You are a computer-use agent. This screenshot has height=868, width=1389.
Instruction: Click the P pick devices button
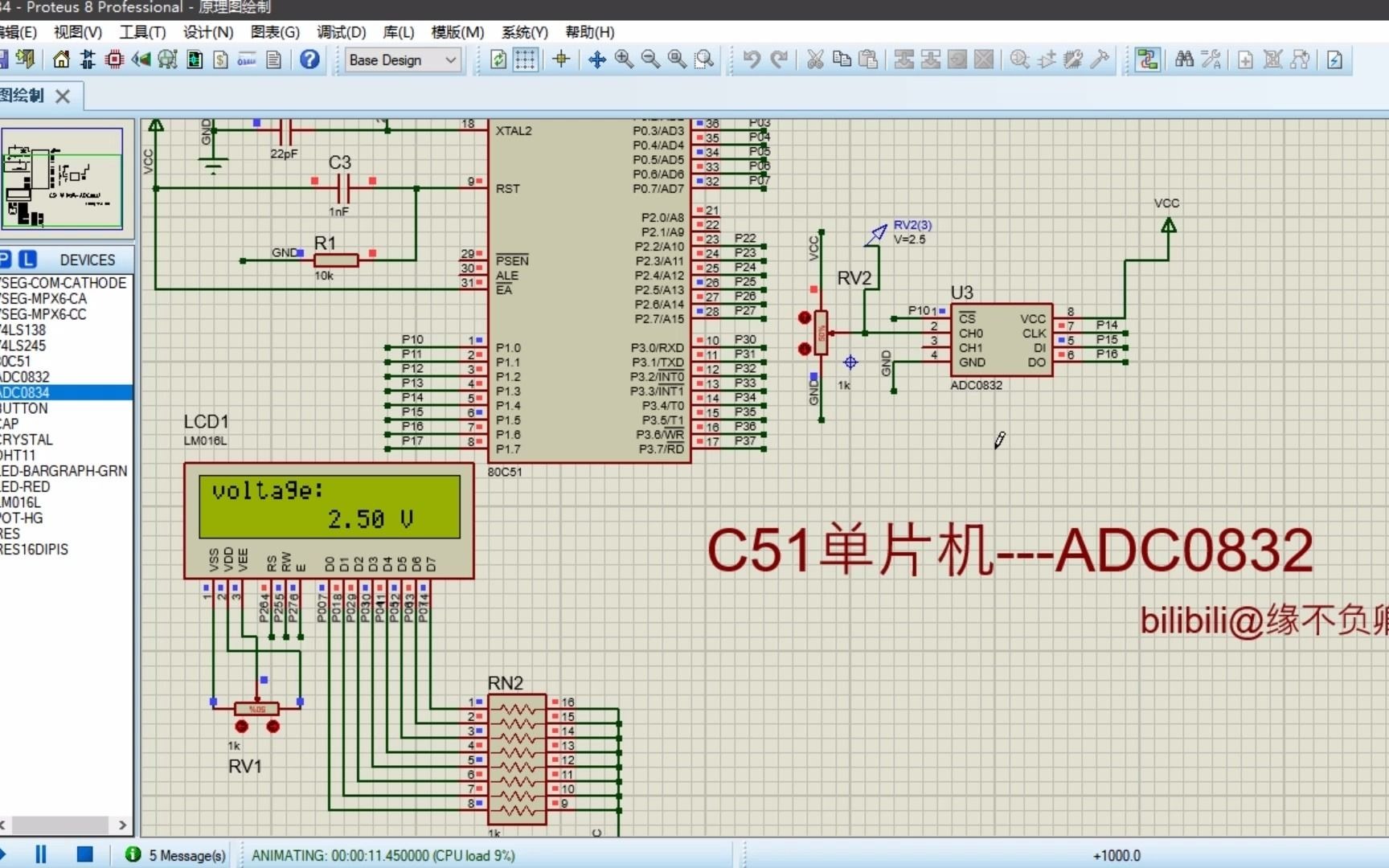click(5, 259)
